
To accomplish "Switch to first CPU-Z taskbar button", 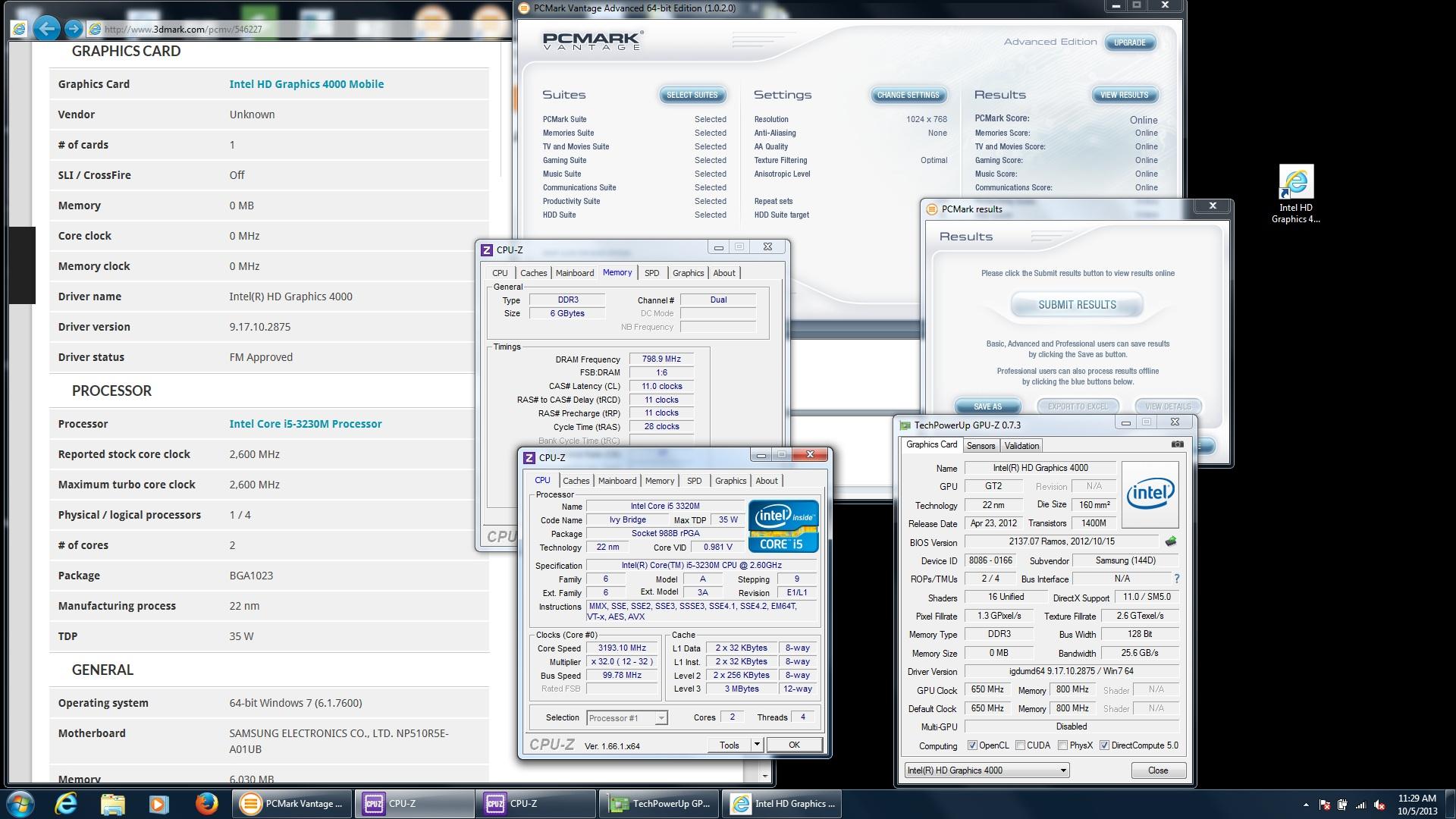I will 414,804.
